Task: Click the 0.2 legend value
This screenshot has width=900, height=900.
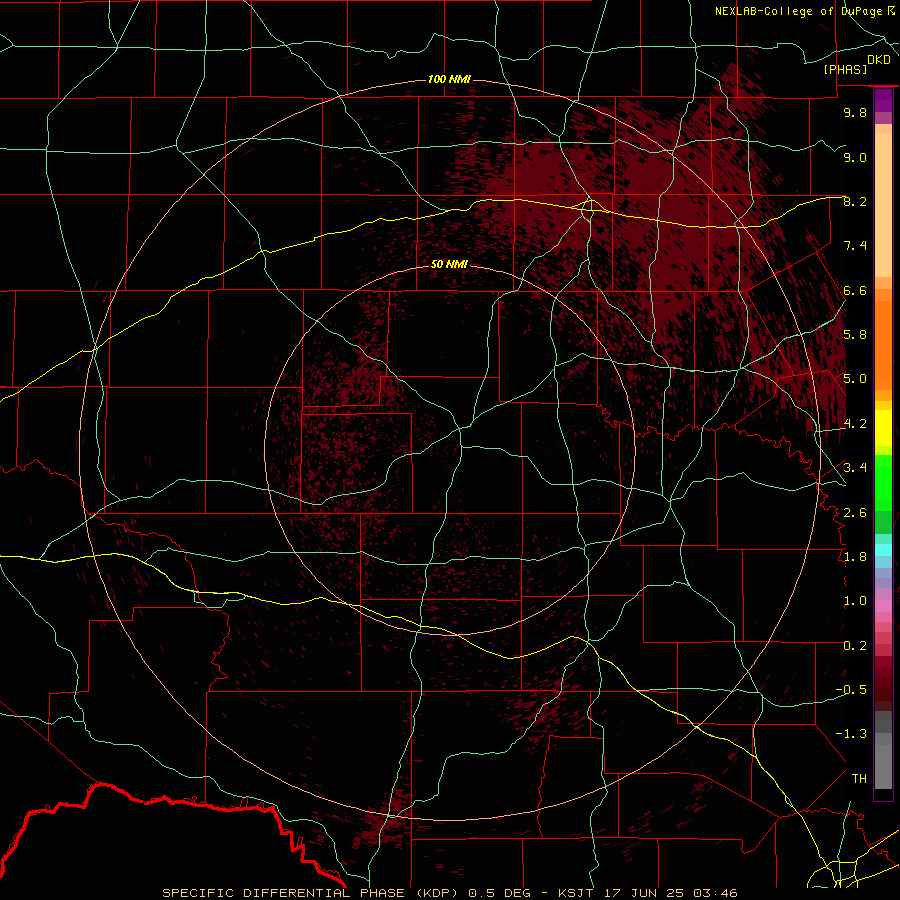Action: (x=855, y=645)
